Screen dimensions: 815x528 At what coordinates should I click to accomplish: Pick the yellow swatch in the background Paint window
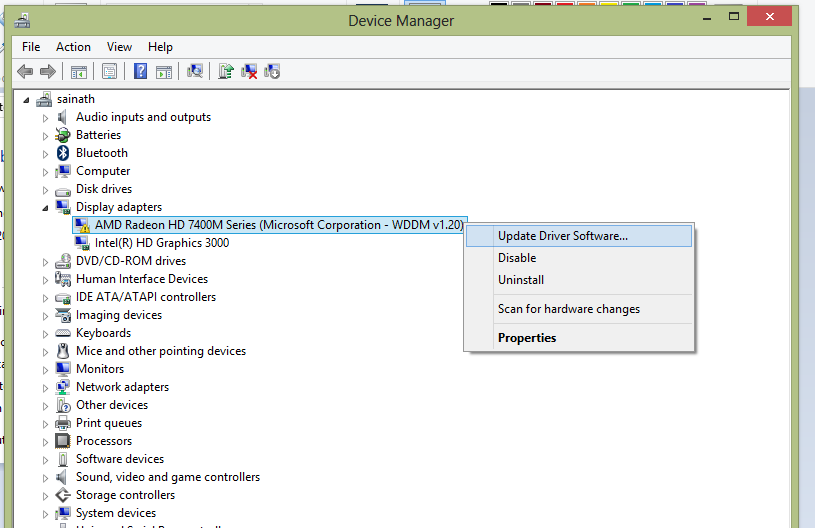(x=609, y=3)
